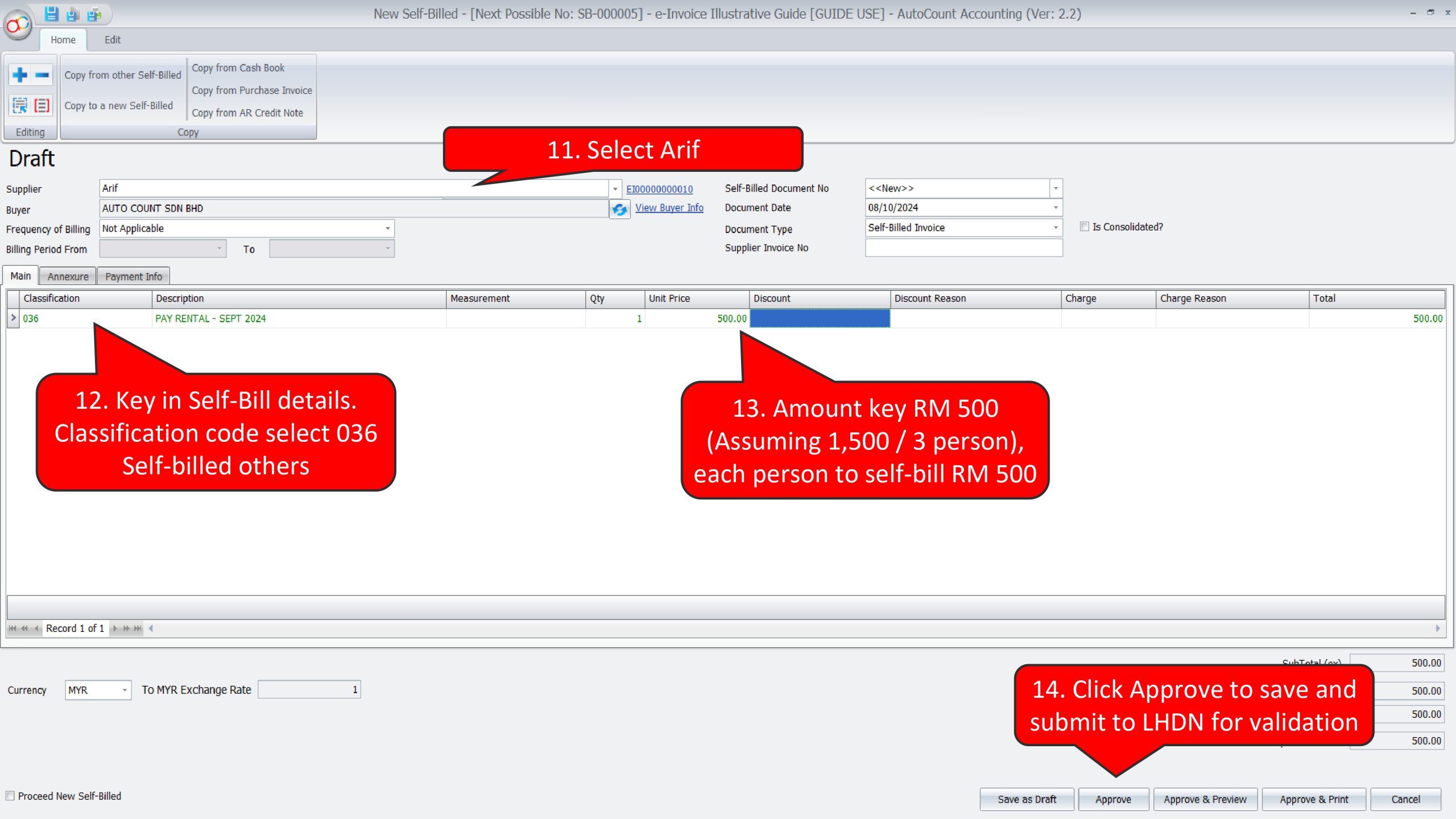Click the classification cell 036

[85, 318]
